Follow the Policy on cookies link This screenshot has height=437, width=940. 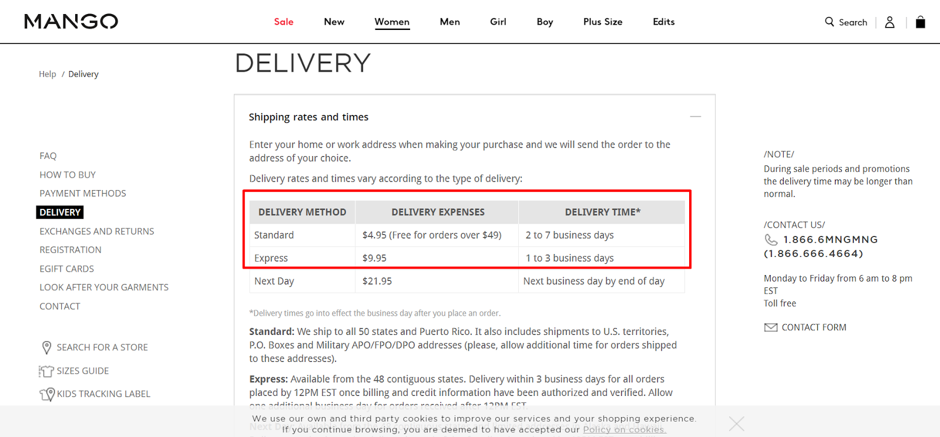(x=624, y=430)
